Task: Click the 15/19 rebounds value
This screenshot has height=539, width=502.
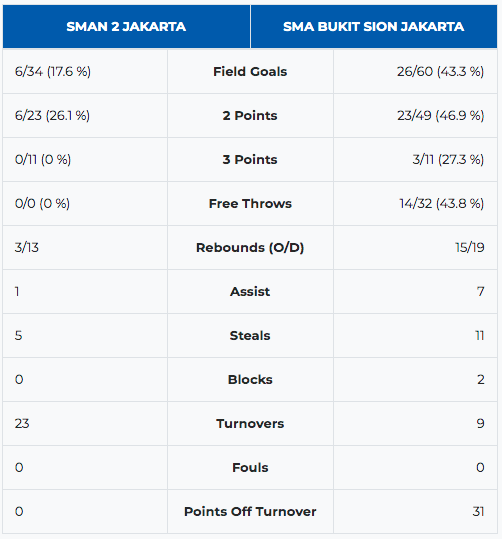Action: coord(470,248)
